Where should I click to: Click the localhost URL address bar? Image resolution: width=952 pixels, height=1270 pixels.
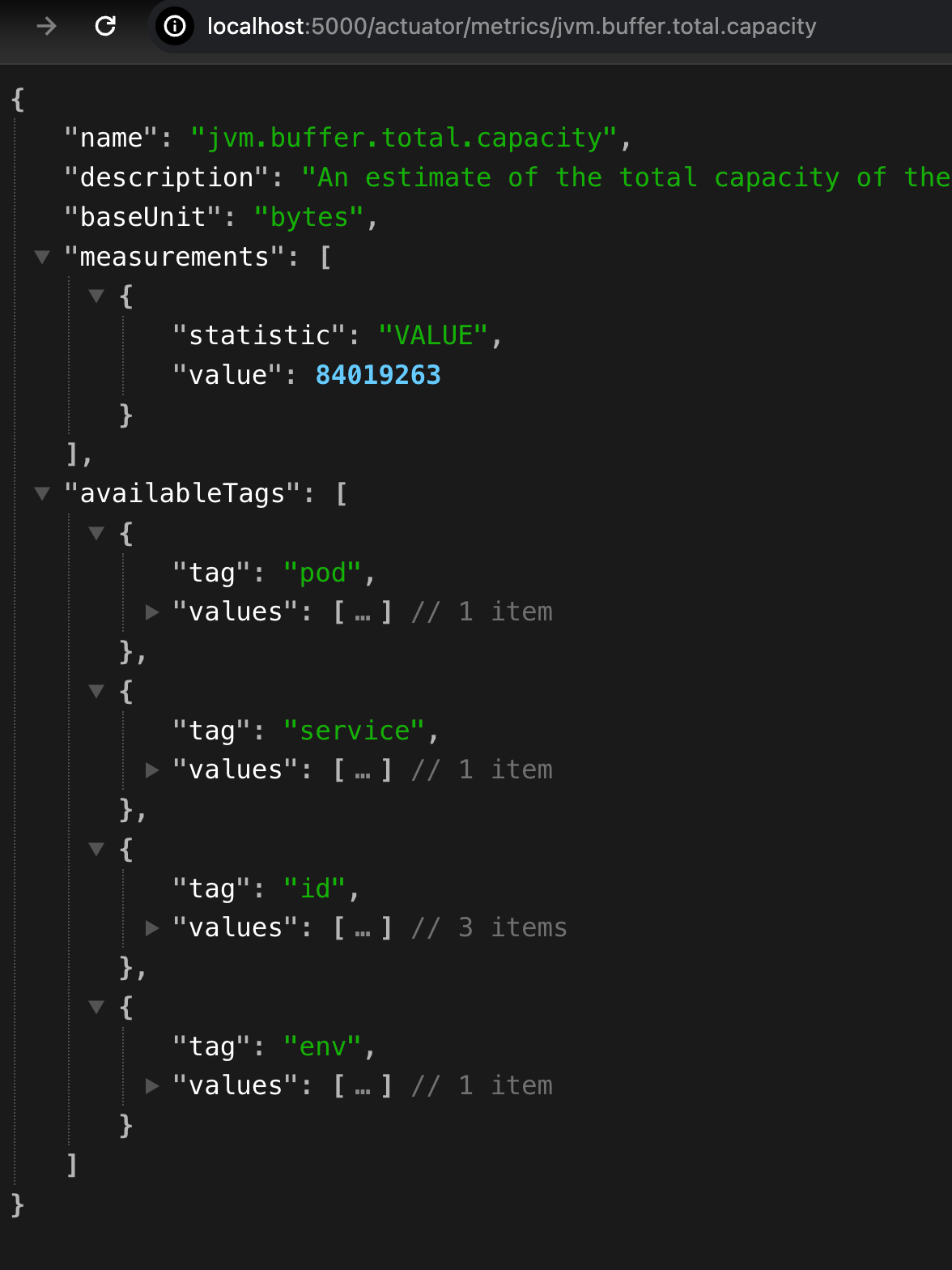coord(512,27)
